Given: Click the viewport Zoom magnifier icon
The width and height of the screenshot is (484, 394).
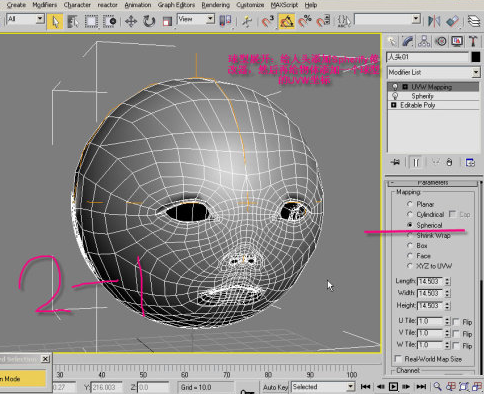Looking at the screenshot, I should [437, 387].
